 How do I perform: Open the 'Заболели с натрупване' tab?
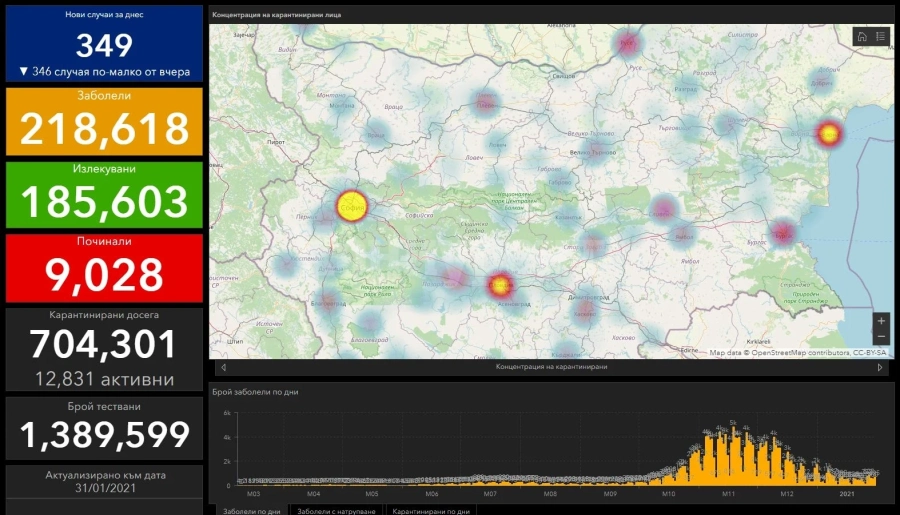pos(336,510)
